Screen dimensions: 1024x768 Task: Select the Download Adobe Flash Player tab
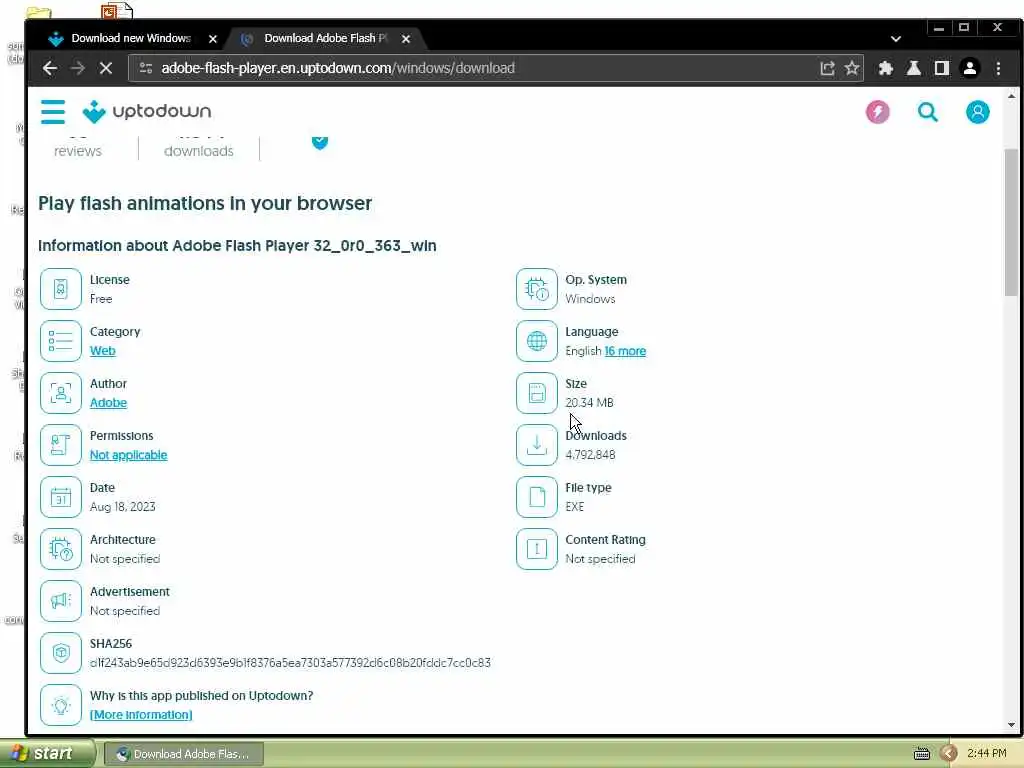(x=325, y=39)
